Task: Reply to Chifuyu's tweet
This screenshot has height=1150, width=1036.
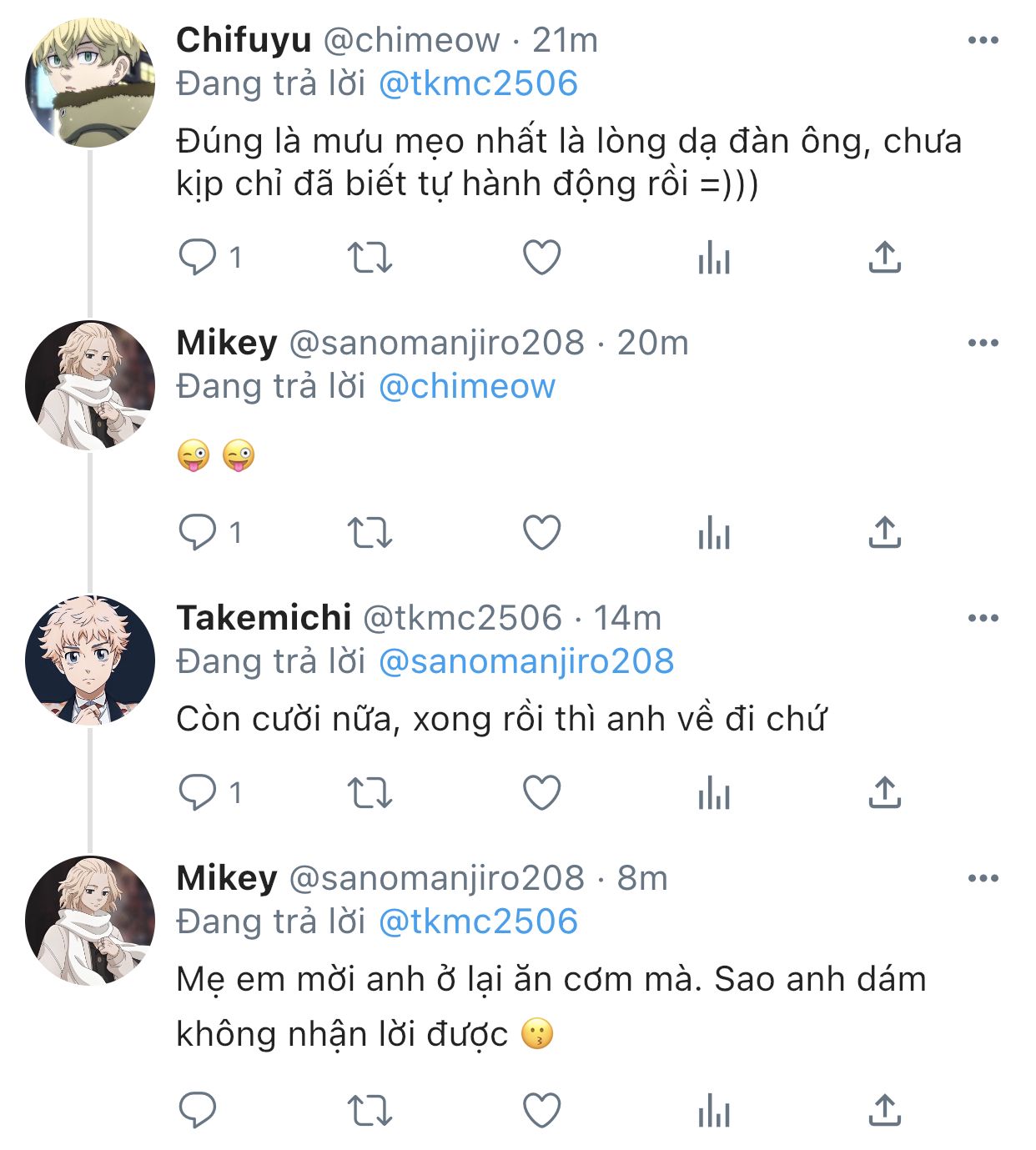Action: pos(198,257)
